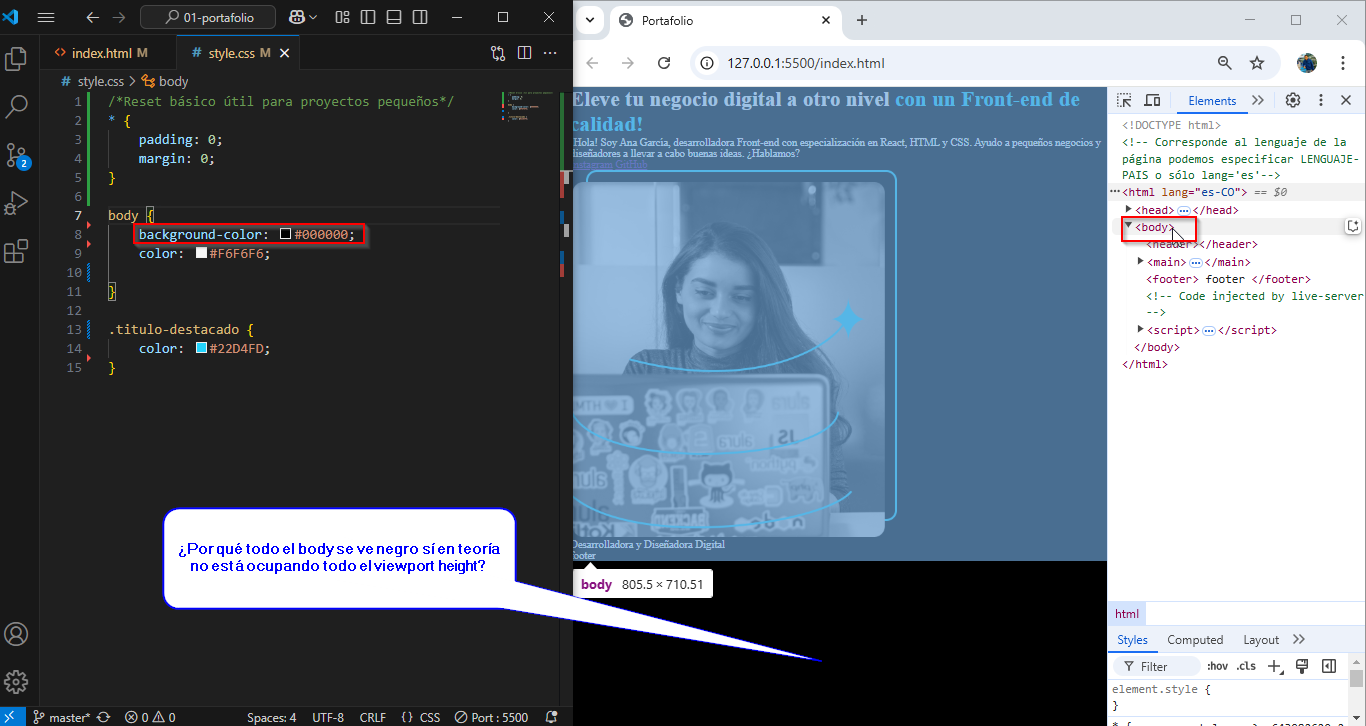This screenshot has width=1366, height=726.
Task: Open the editor More Actions ellipsis menu
Action: pyautogui.click(x=550, y=53)
